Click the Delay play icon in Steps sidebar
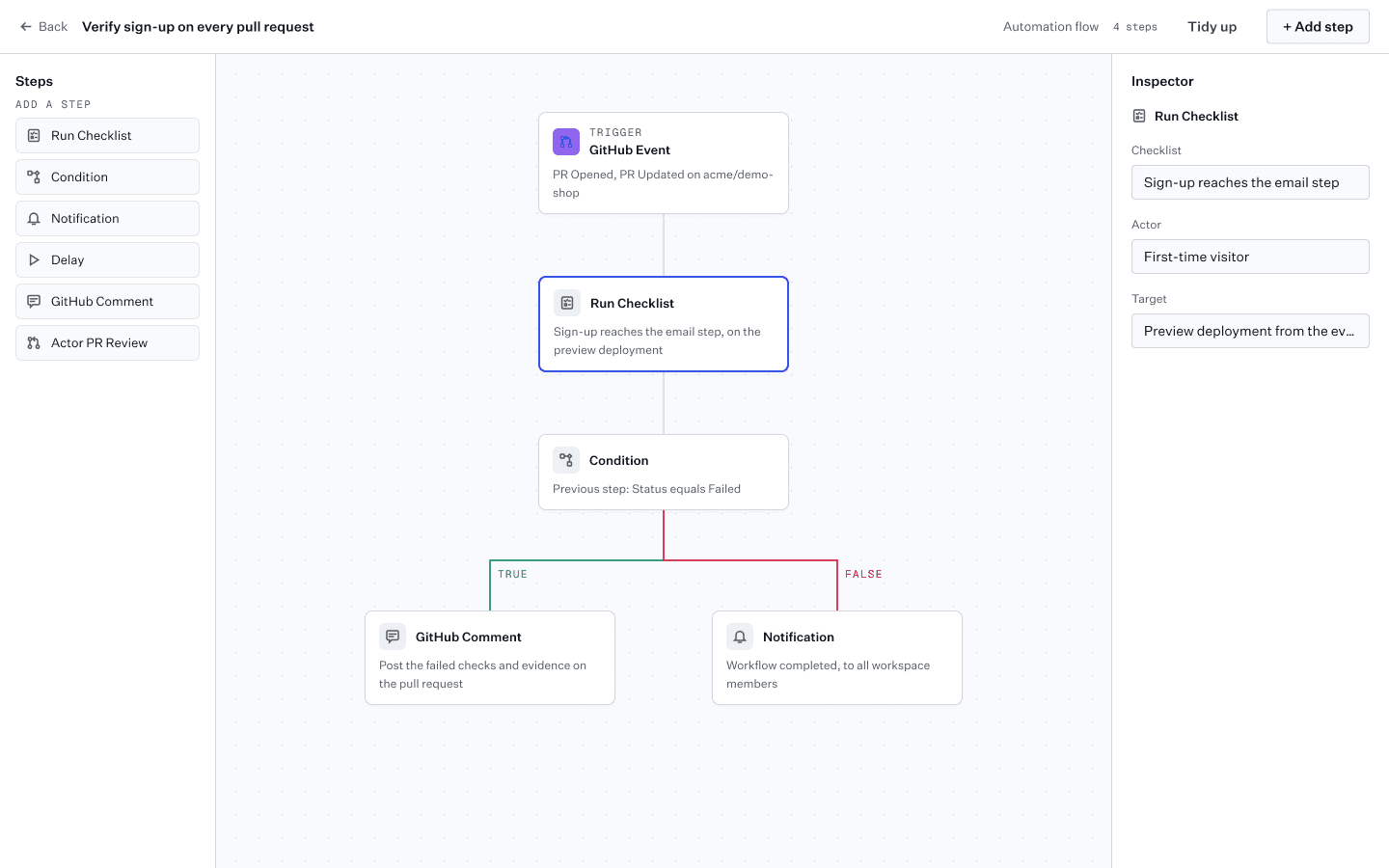The image size is (1389, 868). 34,260
